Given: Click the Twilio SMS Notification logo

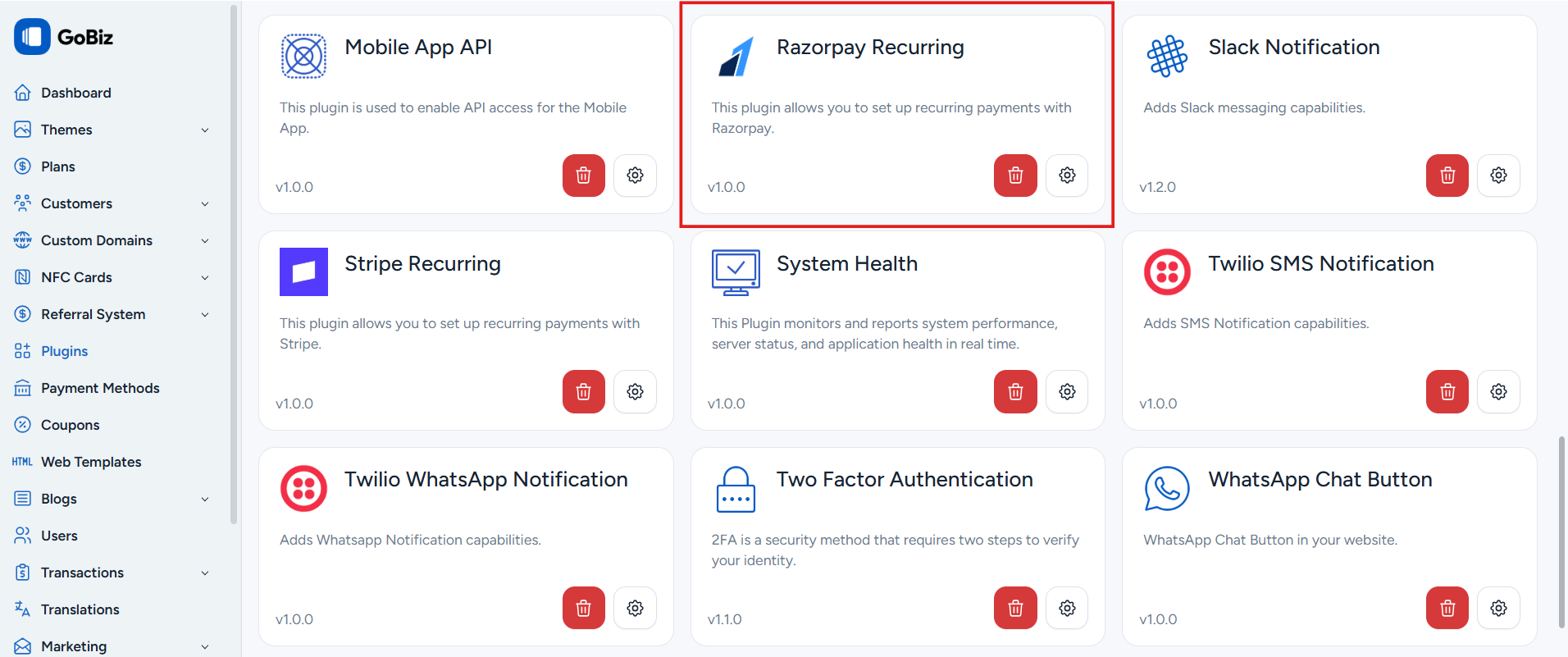Looking at the screenshot, I should point(1167,271).
